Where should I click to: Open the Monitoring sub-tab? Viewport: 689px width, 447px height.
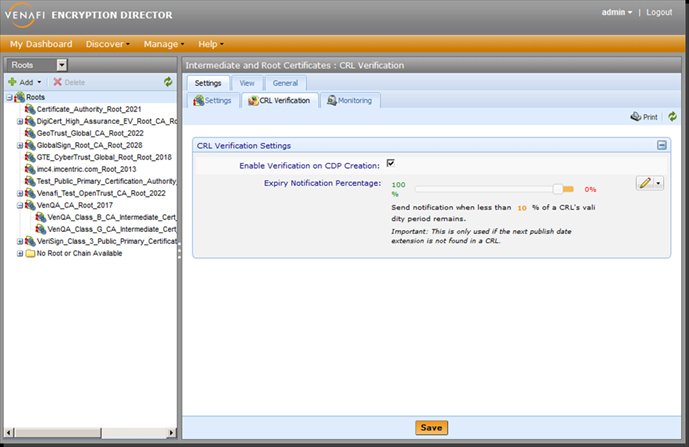pos(350,100)
